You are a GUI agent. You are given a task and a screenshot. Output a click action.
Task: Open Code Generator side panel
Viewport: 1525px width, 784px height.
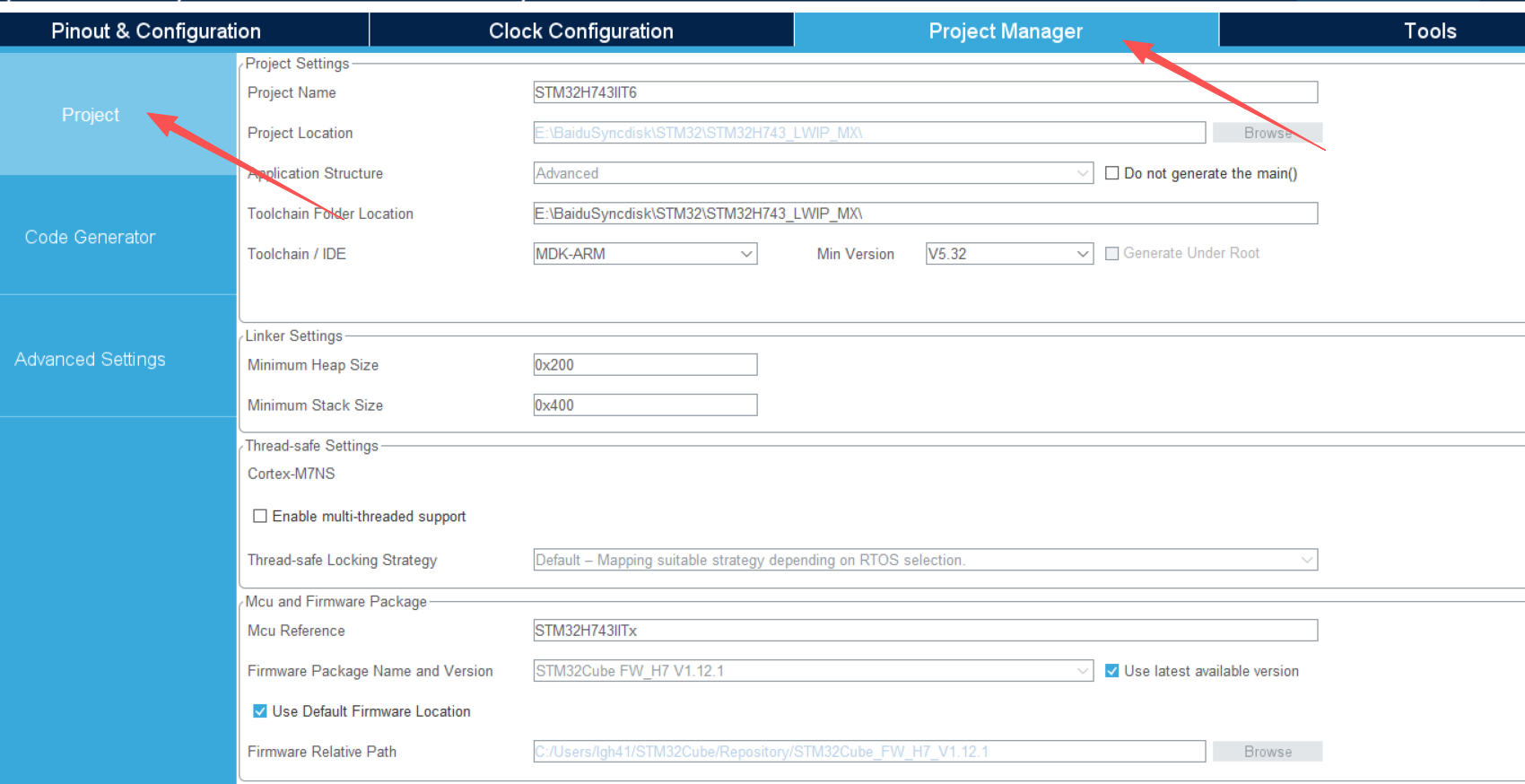90,237
